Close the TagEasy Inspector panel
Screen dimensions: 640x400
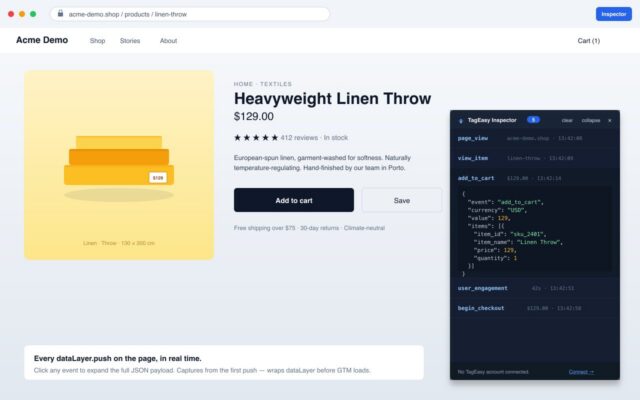point(610,120)
